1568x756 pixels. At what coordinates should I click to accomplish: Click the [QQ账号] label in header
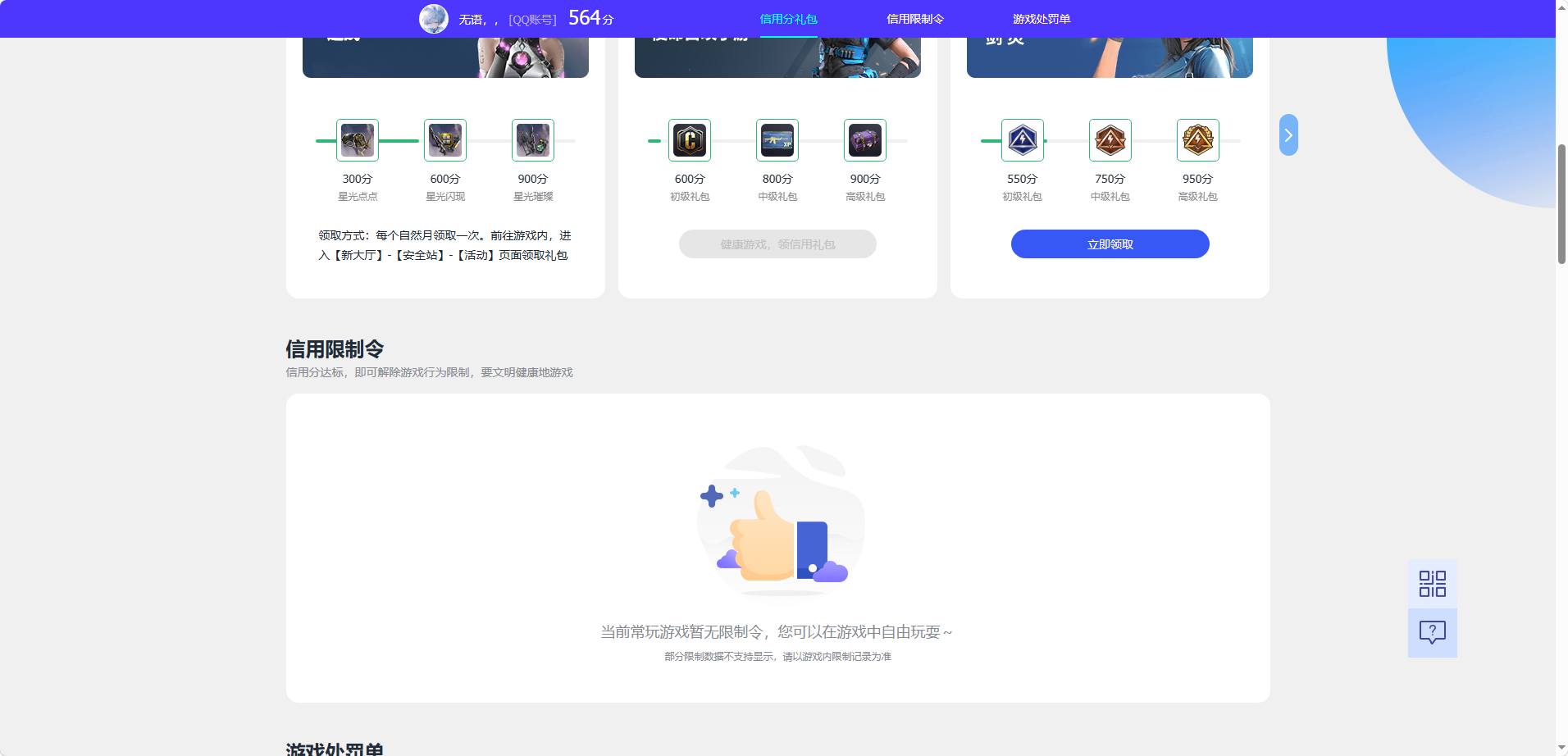(532, 20)
